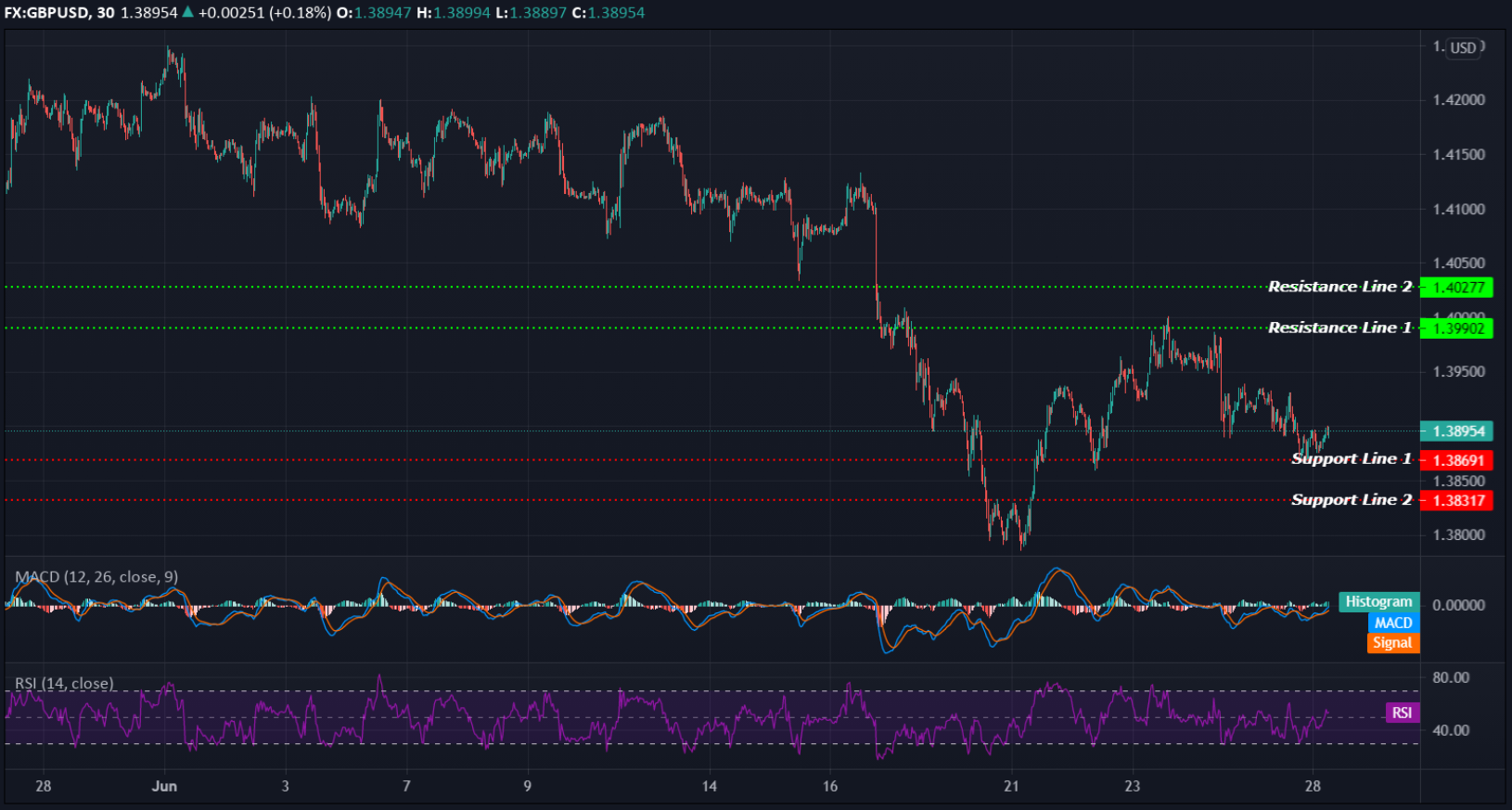This screenshot has width=1512, height=810.
Task: Click the Histogram indicator label
Action: click(1378, 602)
